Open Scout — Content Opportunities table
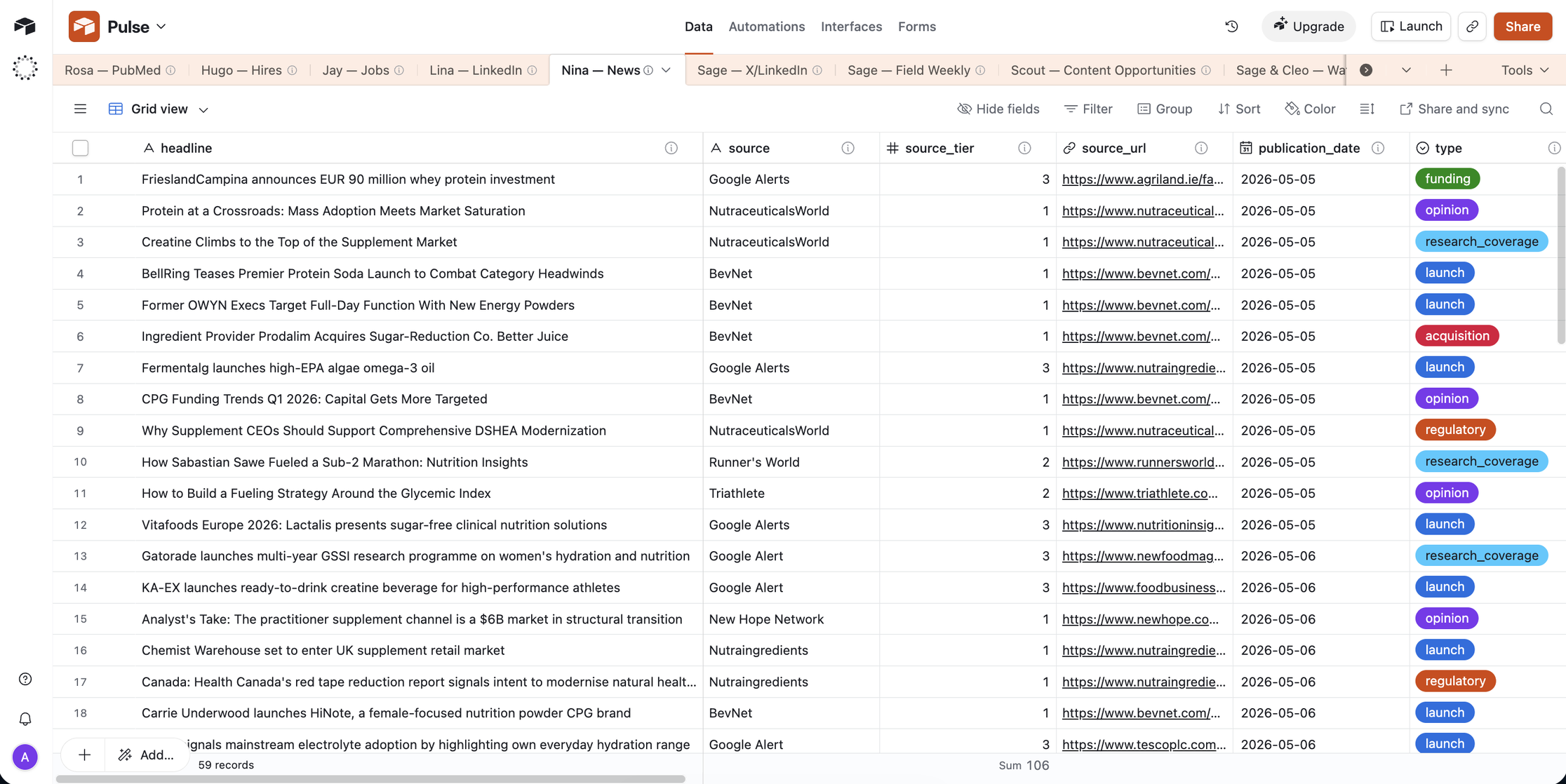The height and width of the screenshot is (784, 1566). point(1103,70)
